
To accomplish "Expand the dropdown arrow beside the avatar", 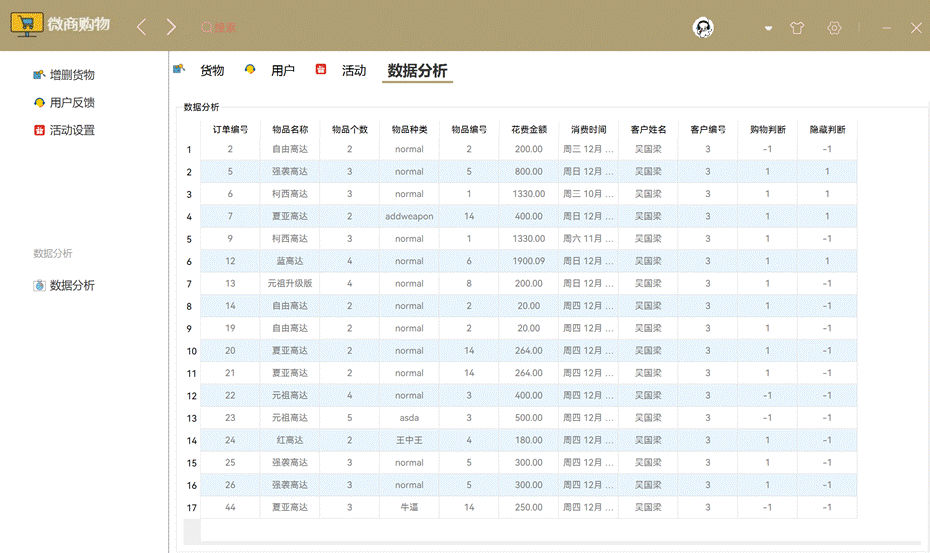I will tap(768, 28).
